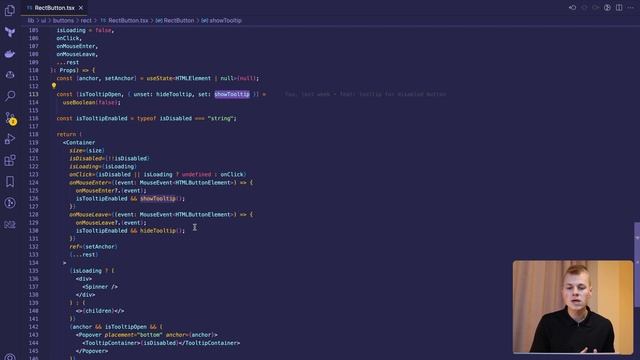The height and width of the screenshot is (360, 640).
Task: Click hideTooltip call on line 130
Action: tap(158, 231)
